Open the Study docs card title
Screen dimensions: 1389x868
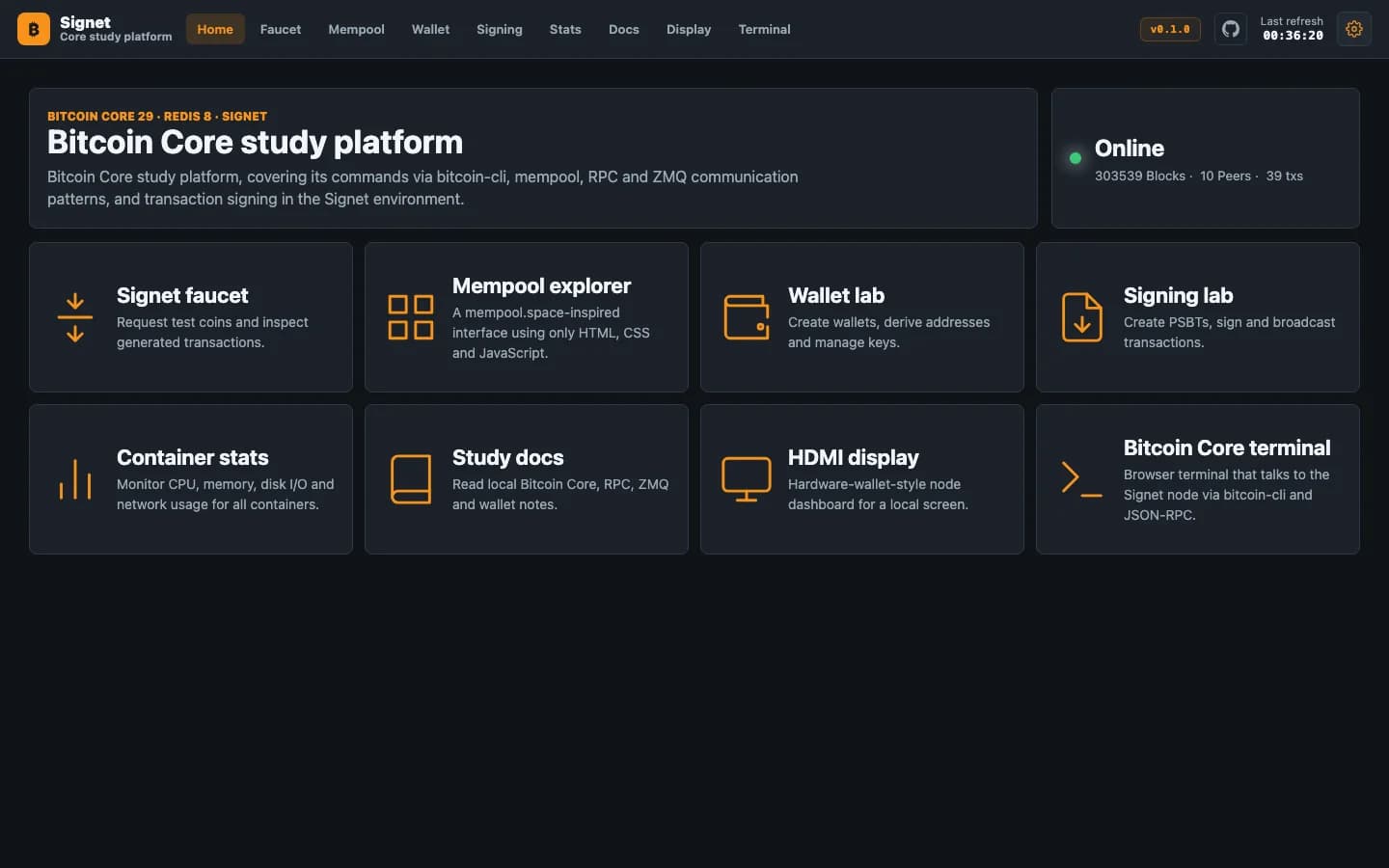[x=508, y=457]
